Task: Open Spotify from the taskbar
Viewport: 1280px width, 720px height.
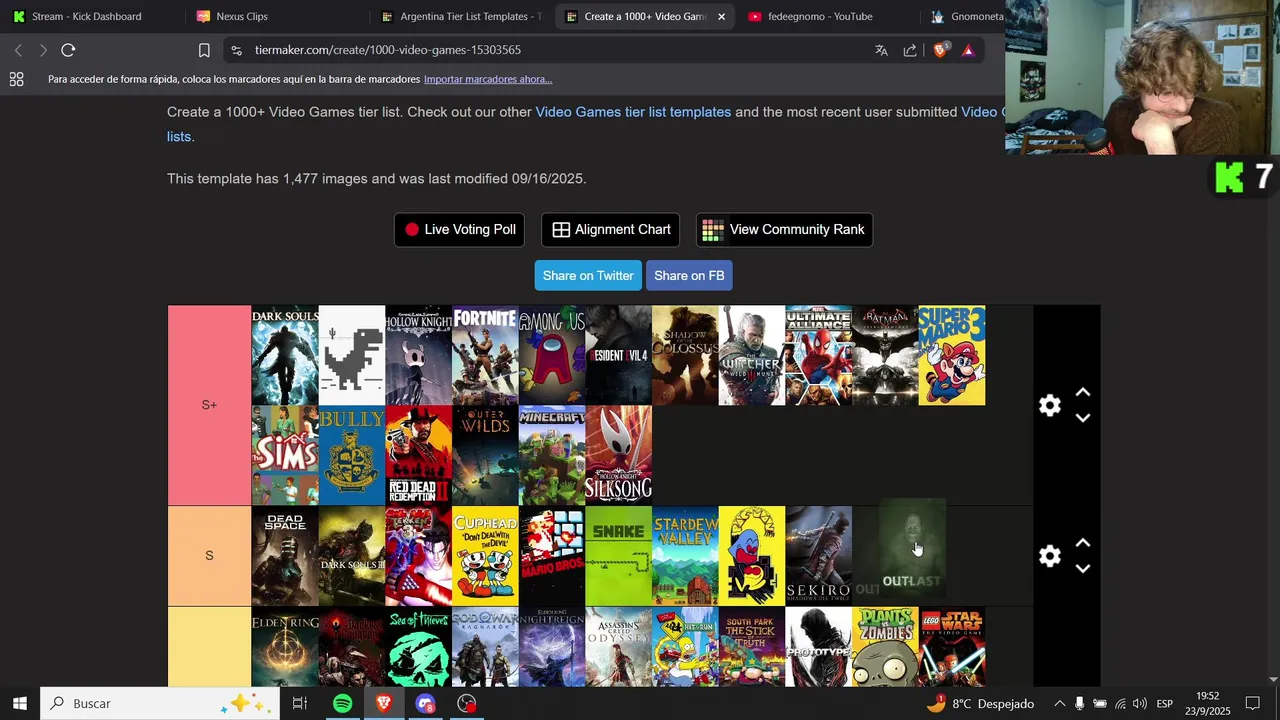Action: [x=342, y=704]
